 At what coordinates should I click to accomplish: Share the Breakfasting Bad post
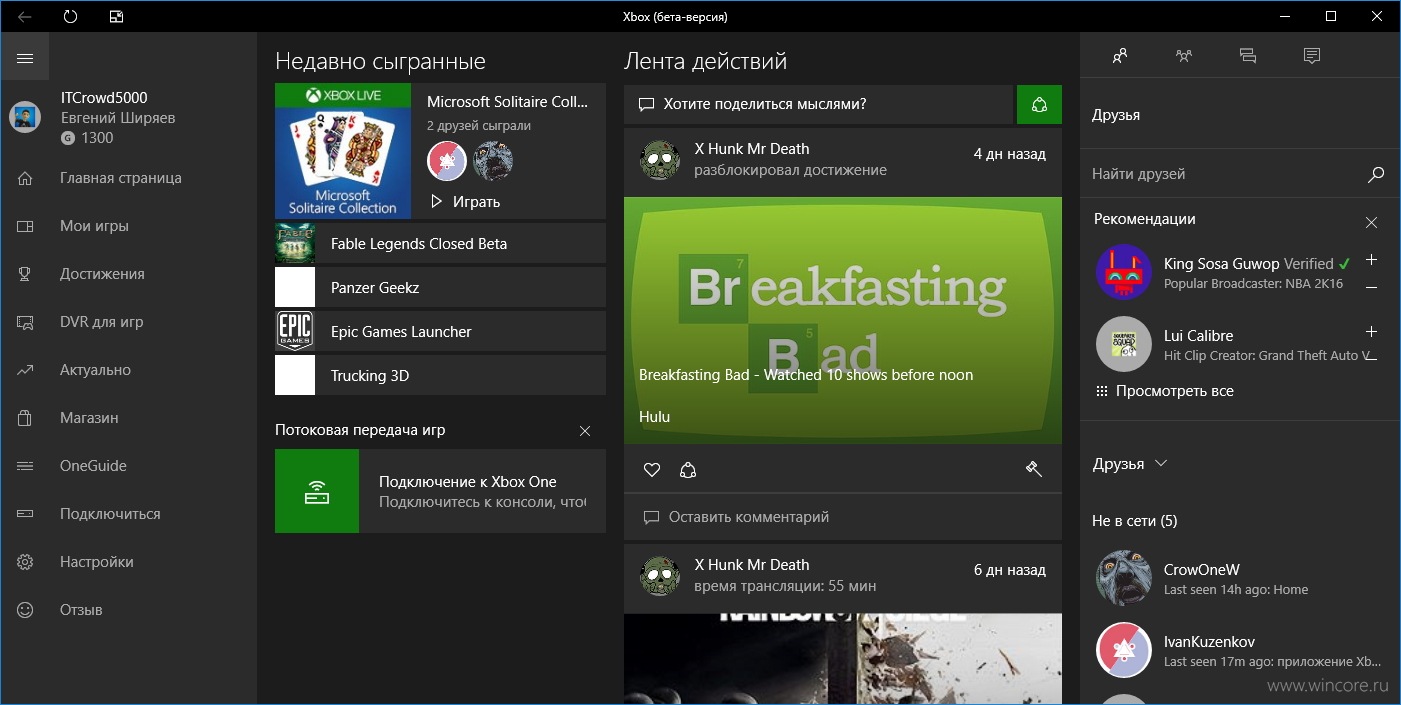click(688, 469)
